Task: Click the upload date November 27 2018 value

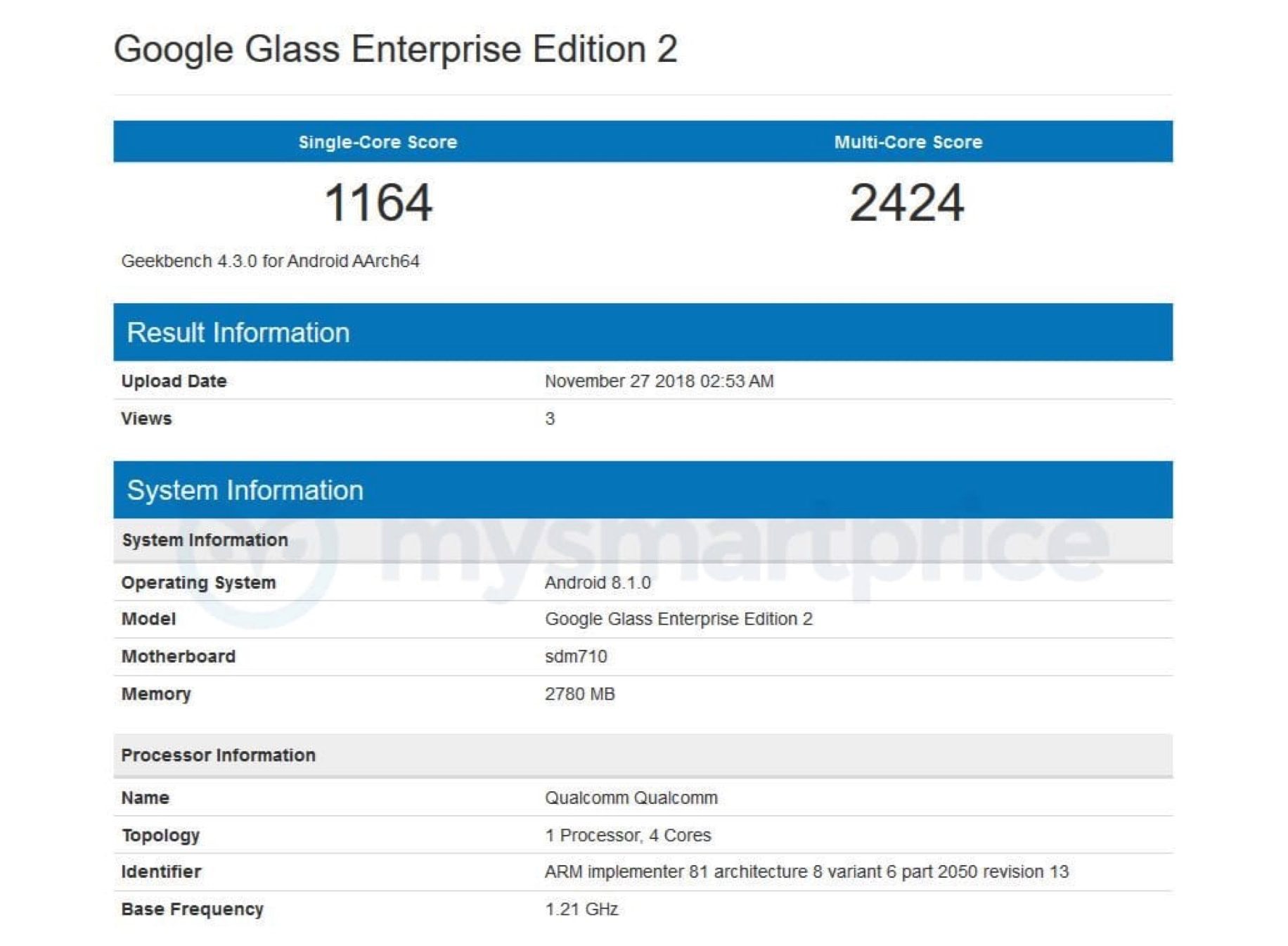Action: [x=659, y=381]
